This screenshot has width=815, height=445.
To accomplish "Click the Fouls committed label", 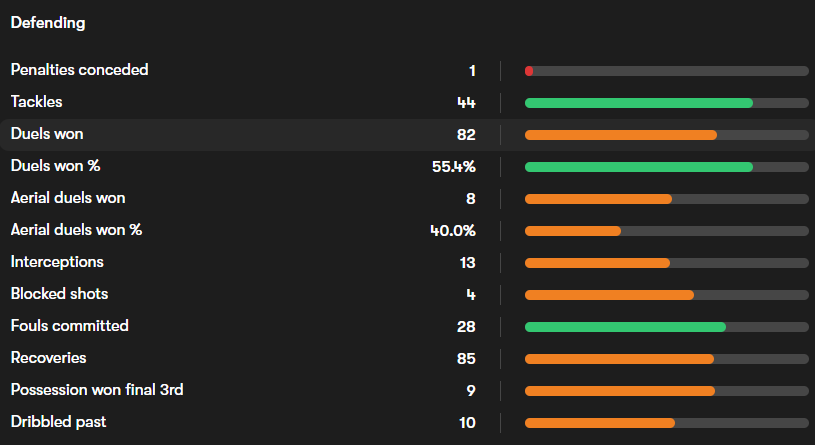I will [69, 326].
